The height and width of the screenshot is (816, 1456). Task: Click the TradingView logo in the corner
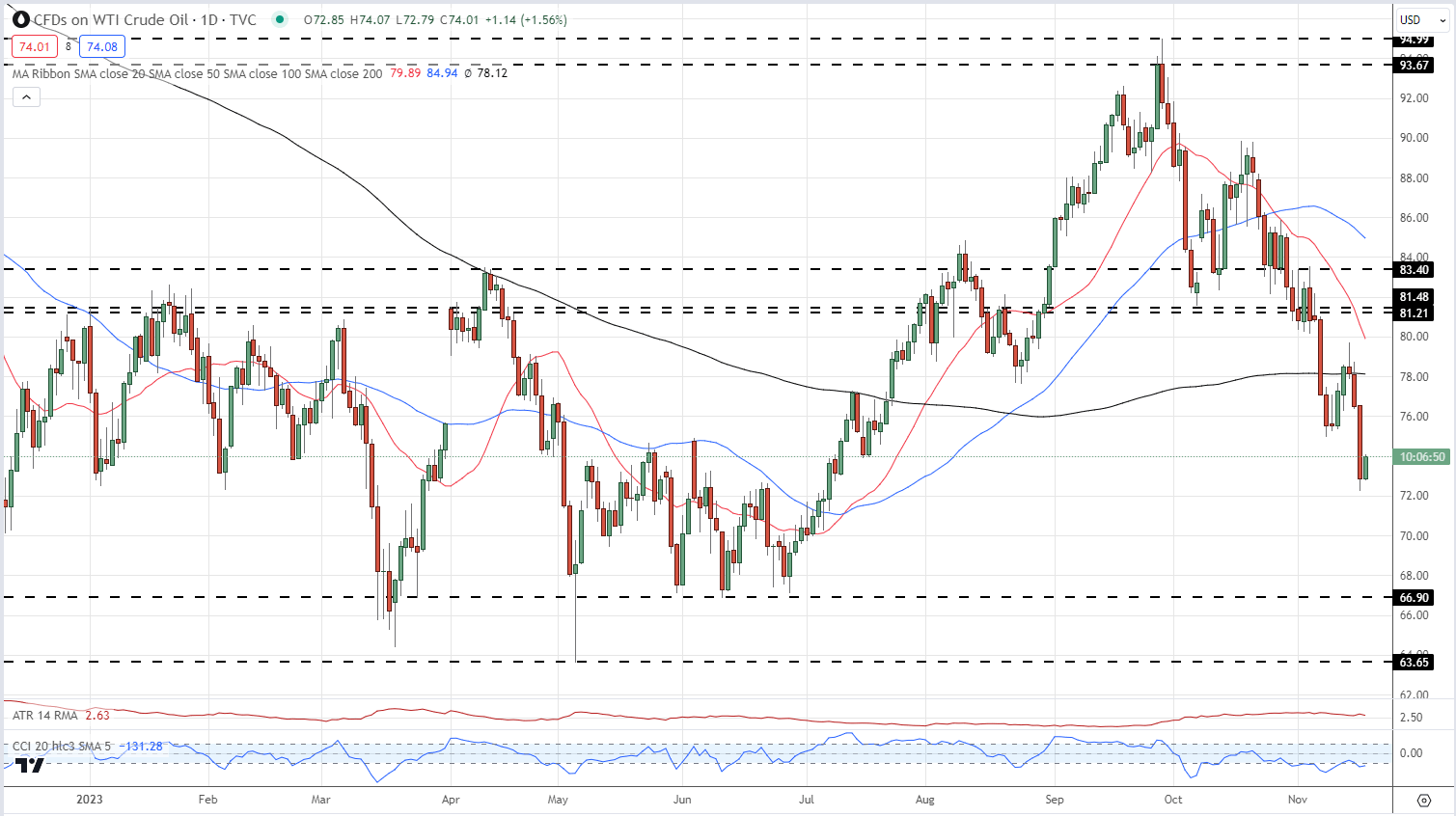click(x=30, y=765)
